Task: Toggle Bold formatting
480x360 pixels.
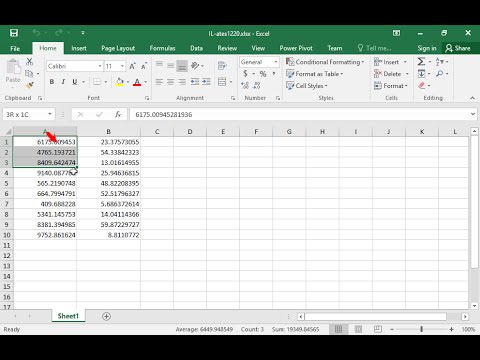Action: pos(52,82)
